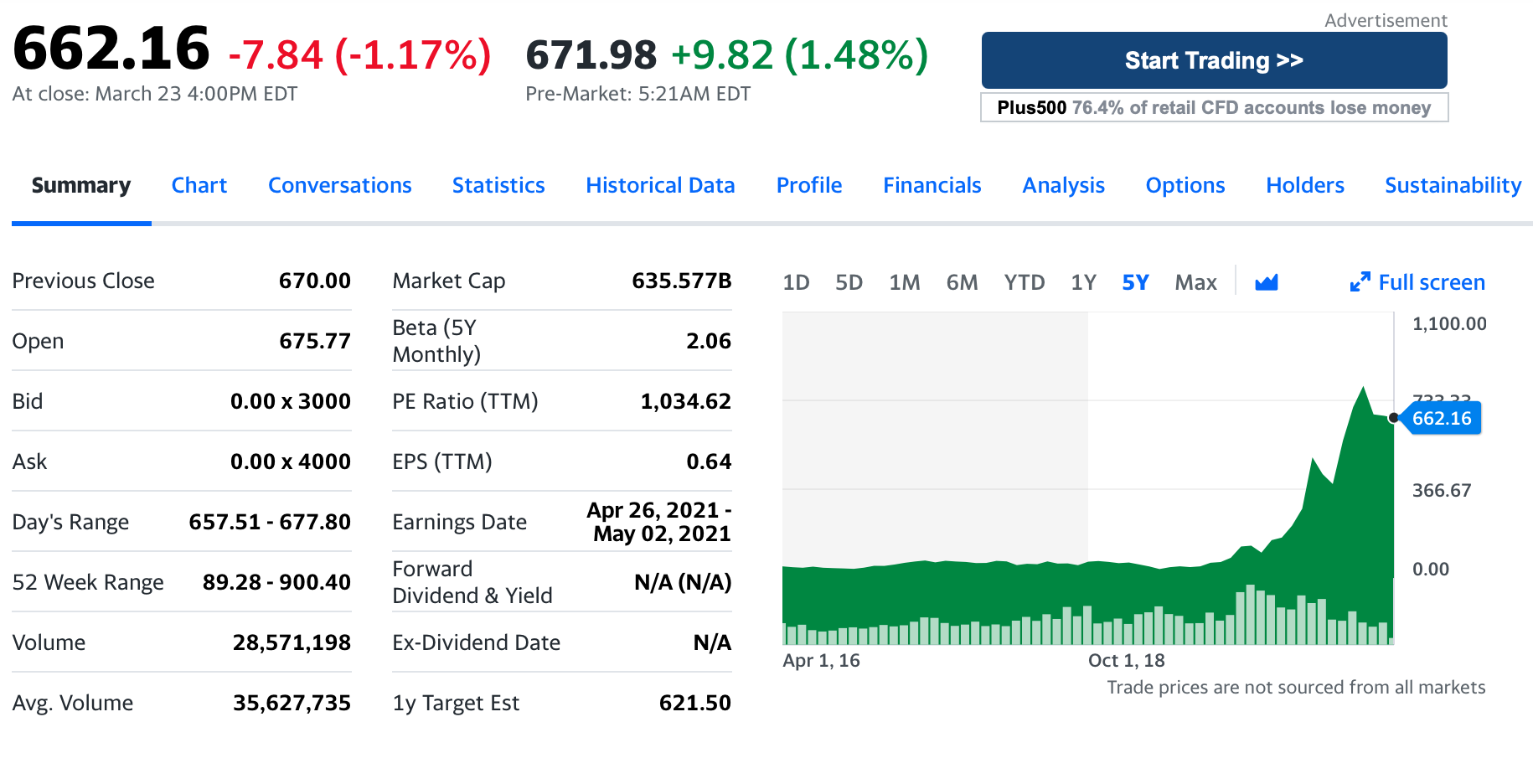
Task: Open the Financials tab
Action: 932,185
